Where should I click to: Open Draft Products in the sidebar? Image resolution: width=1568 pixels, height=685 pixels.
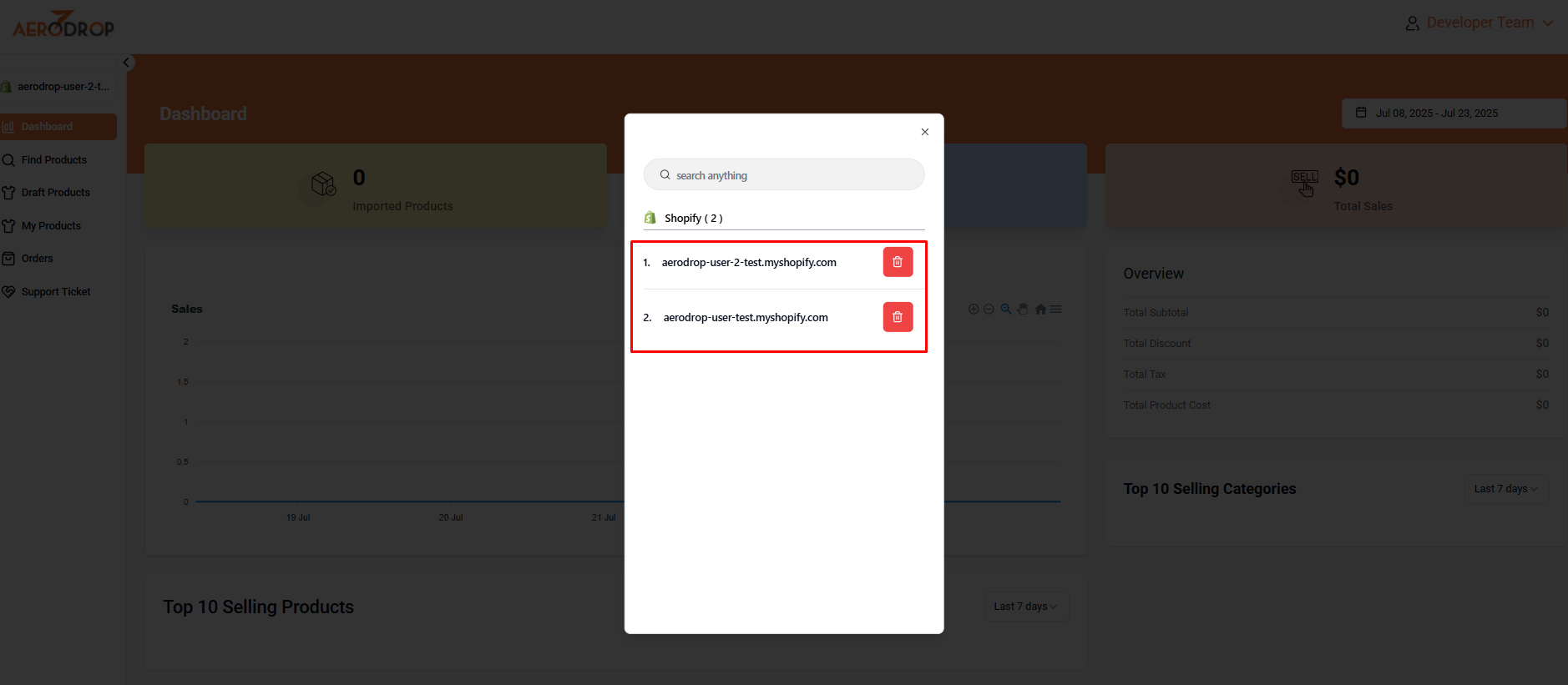tap(58, 193)
